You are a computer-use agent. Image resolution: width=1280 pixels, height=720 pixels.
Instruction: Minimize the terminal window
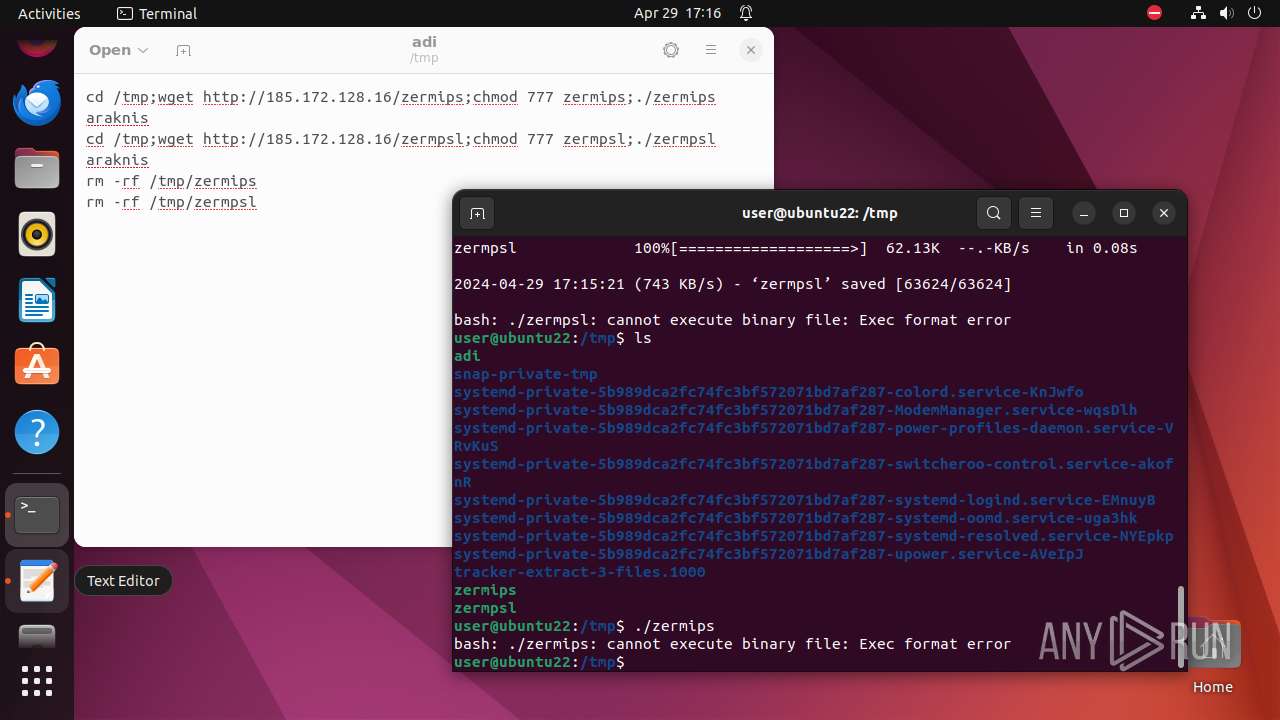click(x=1084, y=213)
